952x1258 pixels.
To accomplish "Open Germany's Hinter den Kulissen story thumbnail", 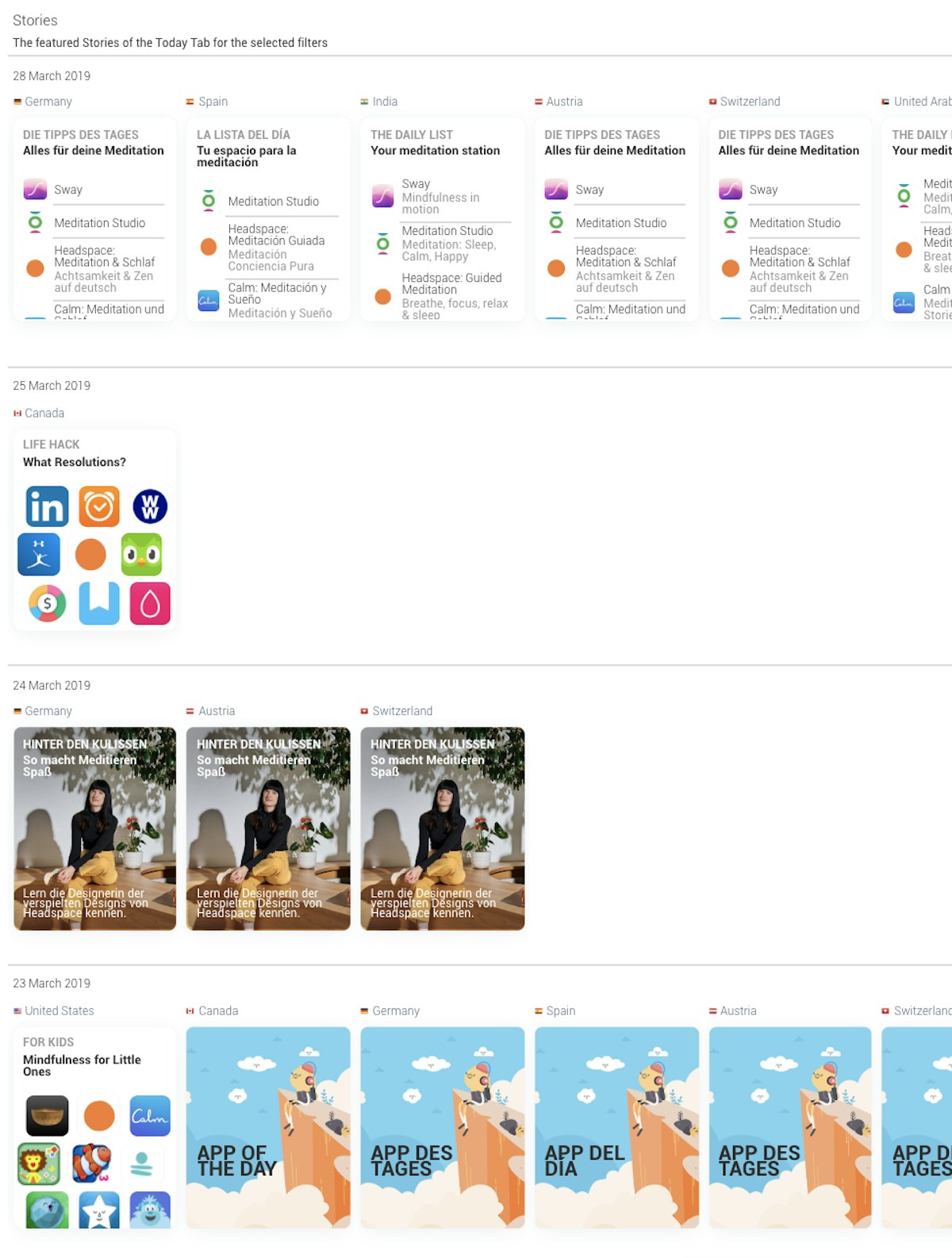I will coord(95,829).
